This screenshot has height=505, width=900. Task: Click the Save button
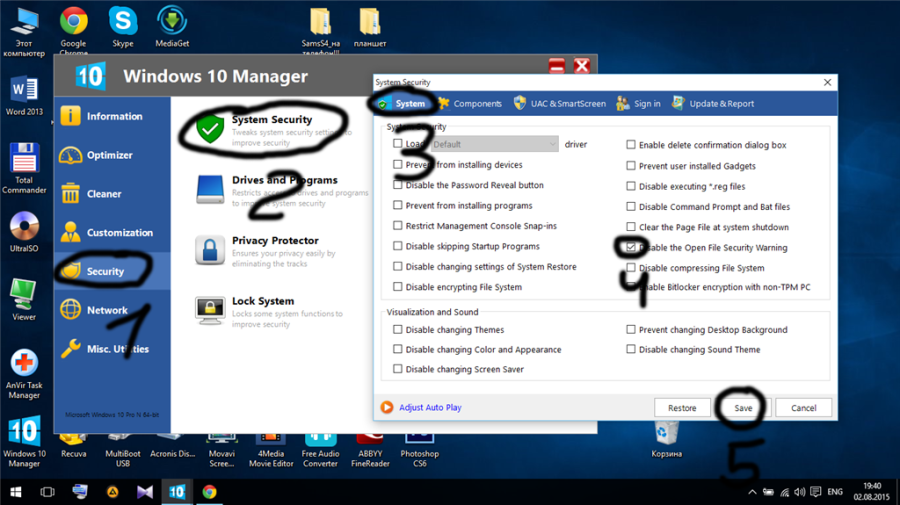pos(743,407)
